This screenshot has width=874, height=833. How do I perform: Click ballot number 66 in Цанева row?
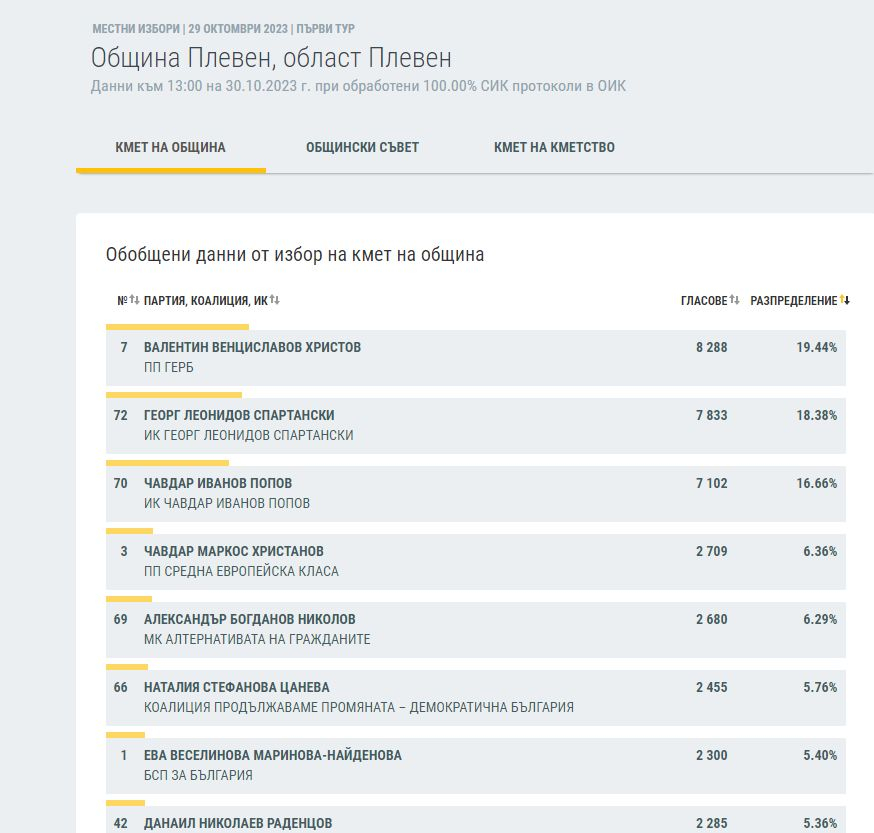point(121,687)
